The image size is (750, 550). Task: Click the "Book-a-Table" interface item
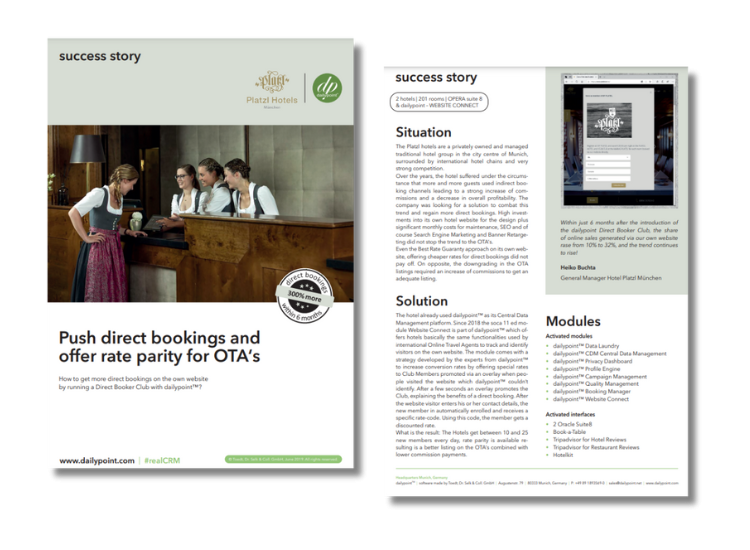569,432
